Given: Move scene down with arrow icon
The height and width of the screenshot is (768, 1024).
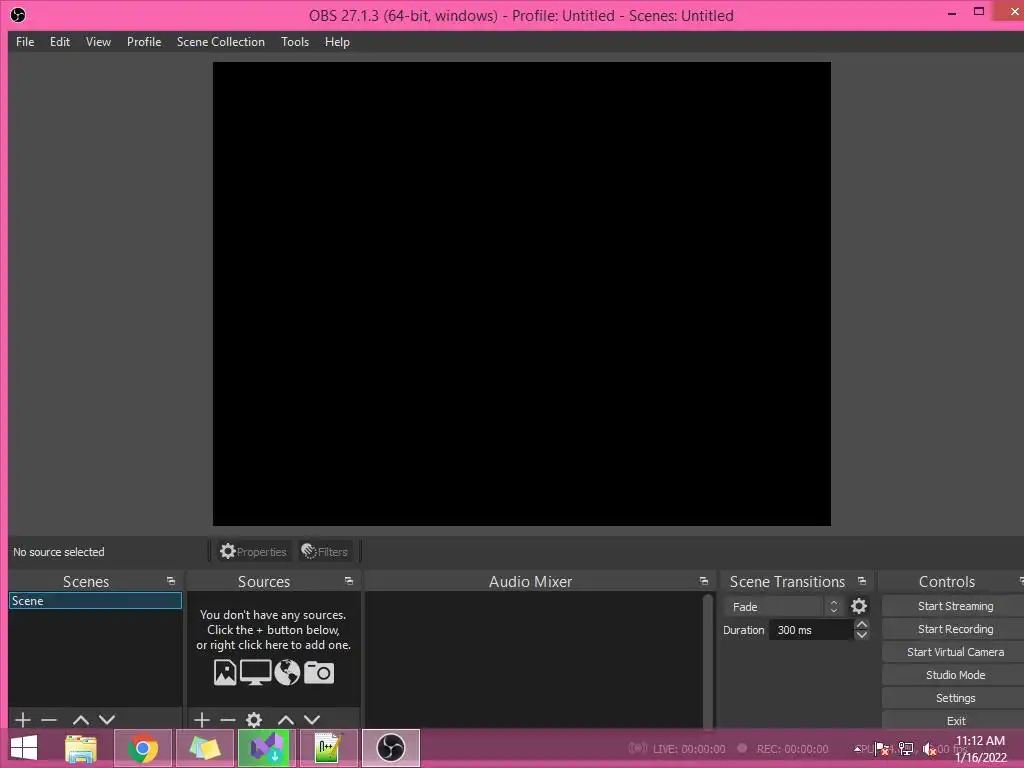Looking at the screenshot, I should click(107, 720).
